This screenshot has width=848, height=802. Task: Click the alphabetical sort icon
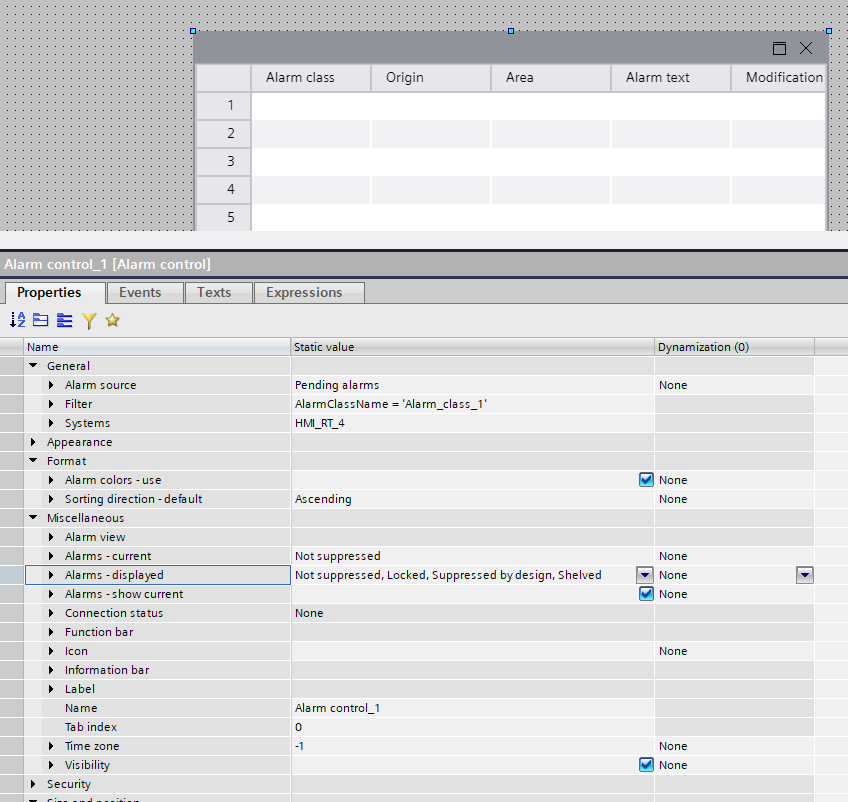click(17, 320)
